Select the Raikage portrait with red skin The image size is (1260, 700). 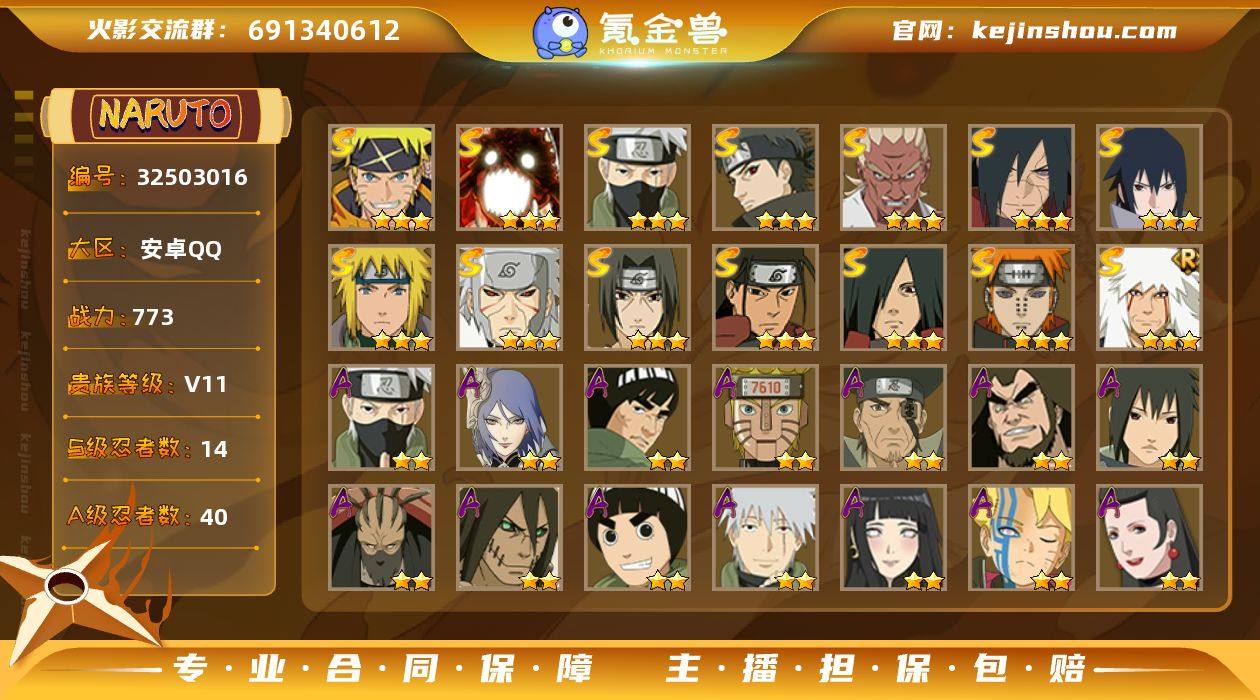coord(893,178)
